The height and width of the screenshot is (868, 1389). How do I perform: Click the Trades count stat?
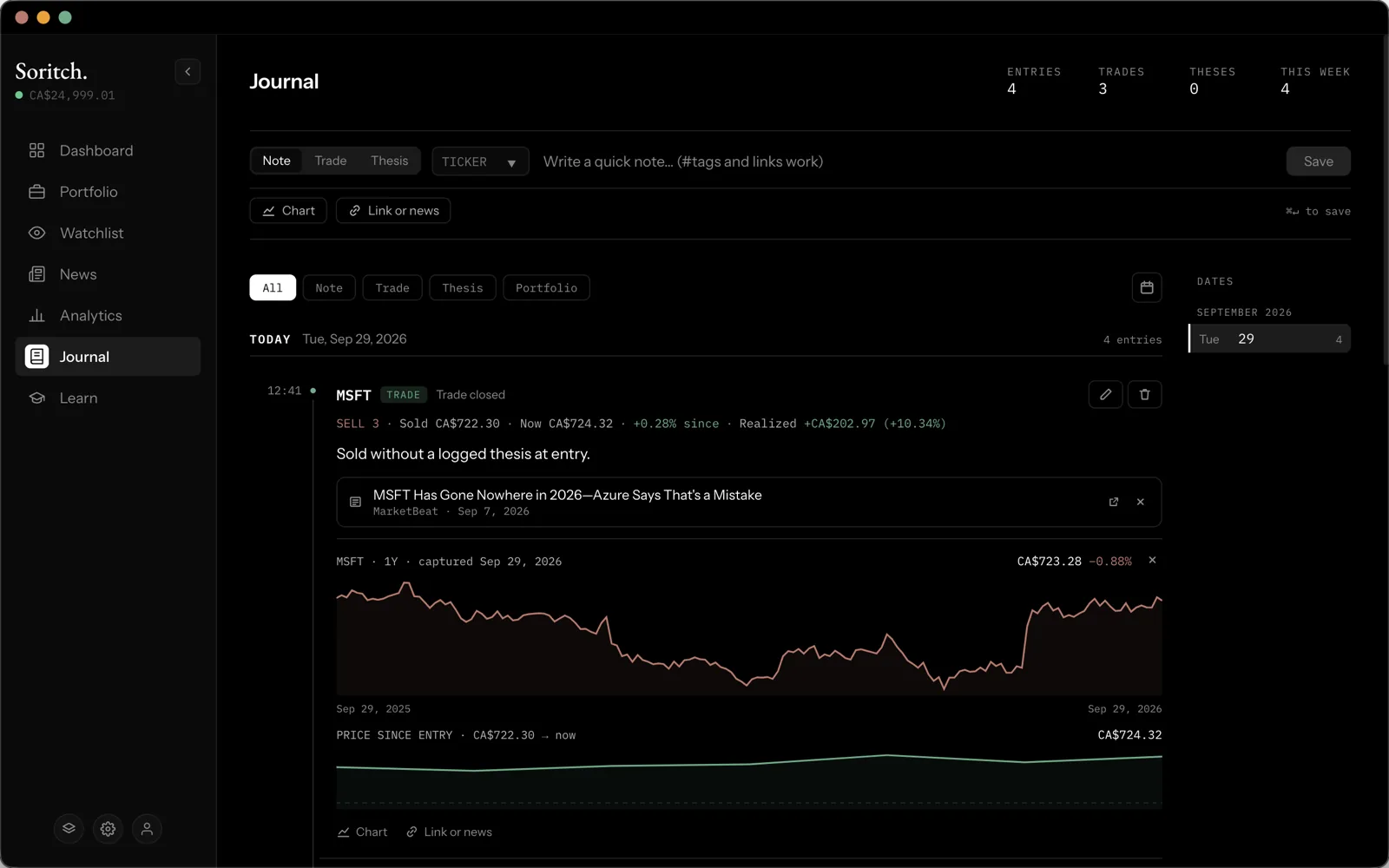coord(1121,81)
